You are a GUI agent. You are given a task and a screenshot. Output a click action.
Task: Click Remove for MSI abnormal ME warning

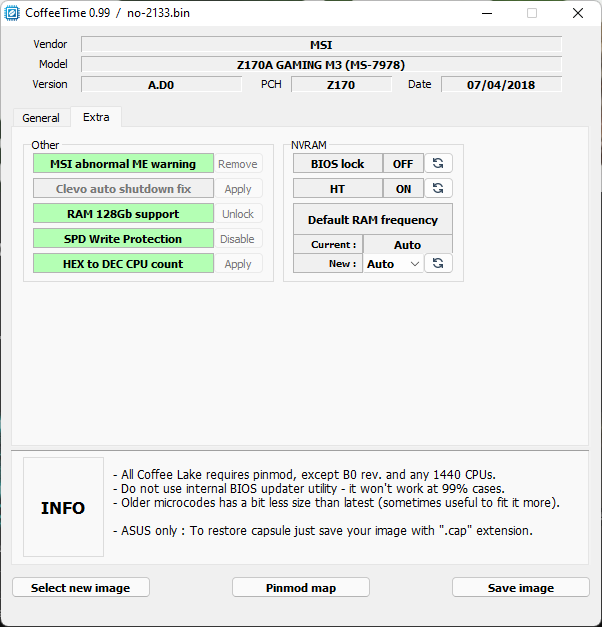click(x=238, y=164)
